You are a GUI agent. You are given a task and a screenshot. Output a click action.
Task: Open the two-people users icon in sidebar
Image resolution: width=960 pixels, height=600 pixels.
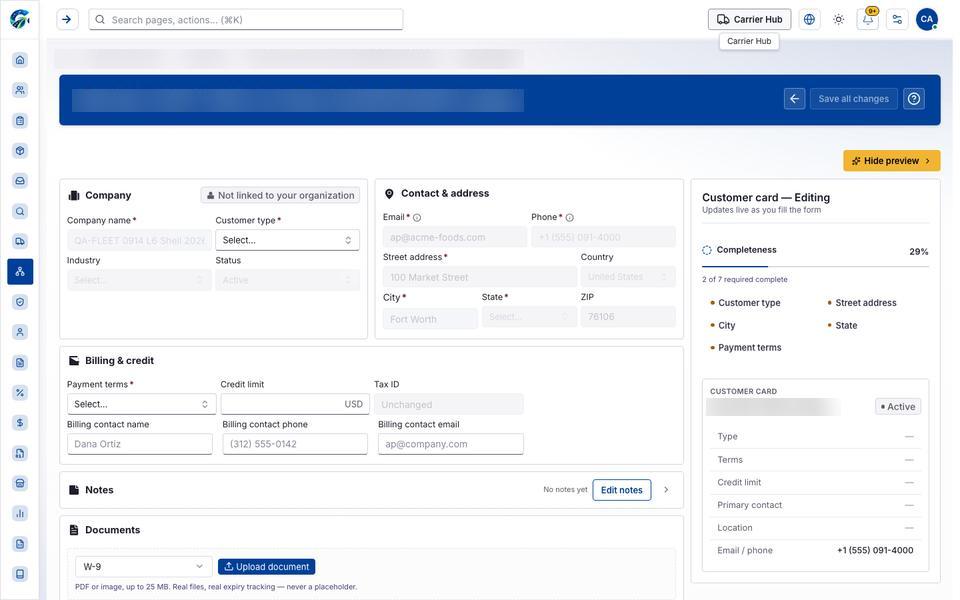pyautogui.click(x=20, y=90)
